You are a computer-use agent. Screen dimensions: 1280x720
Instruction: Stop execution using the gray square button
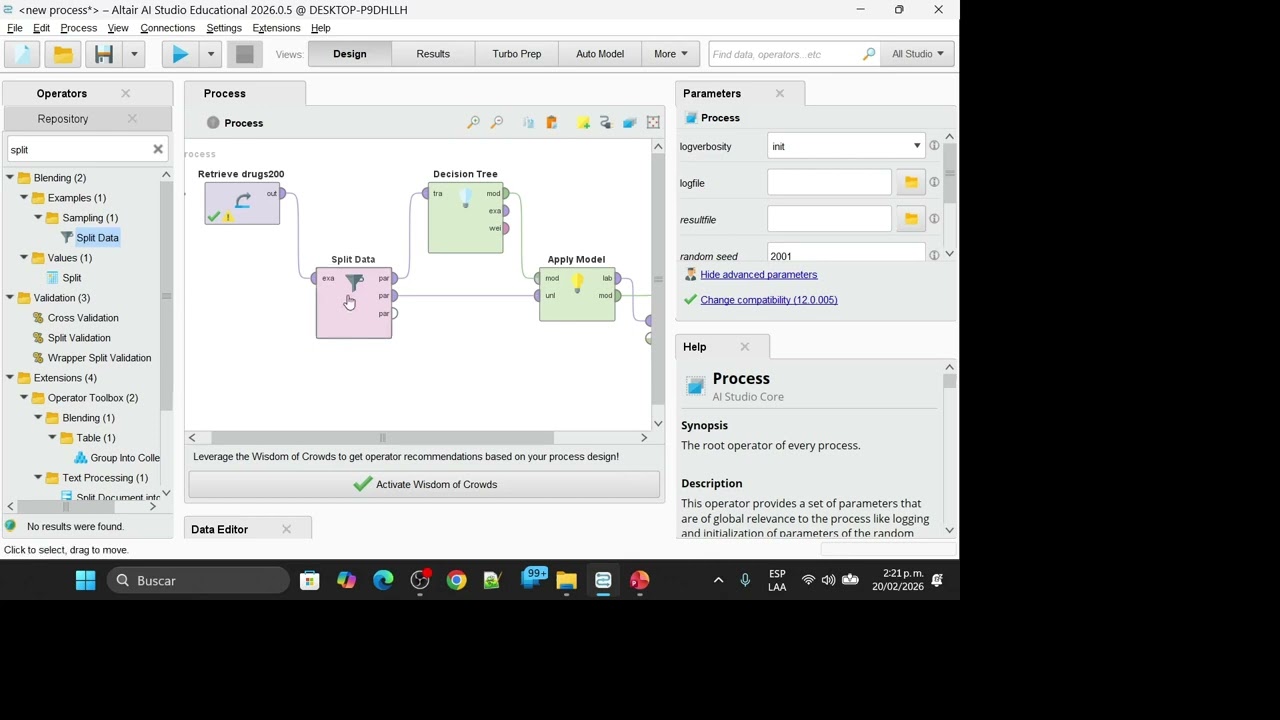(244, 54)
